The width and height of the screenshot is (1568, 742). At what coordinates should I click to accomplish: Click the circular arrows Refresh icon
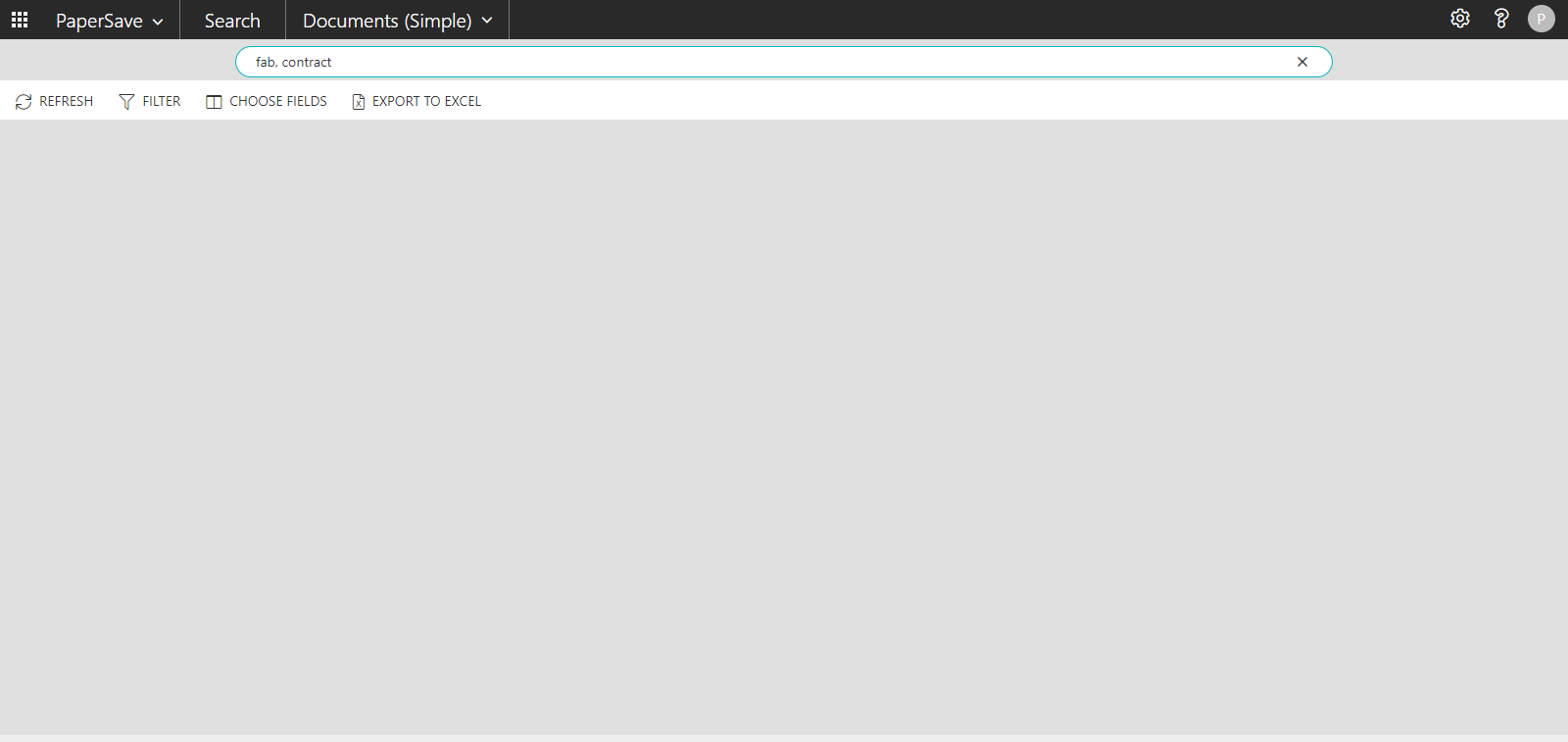point(24,102)
